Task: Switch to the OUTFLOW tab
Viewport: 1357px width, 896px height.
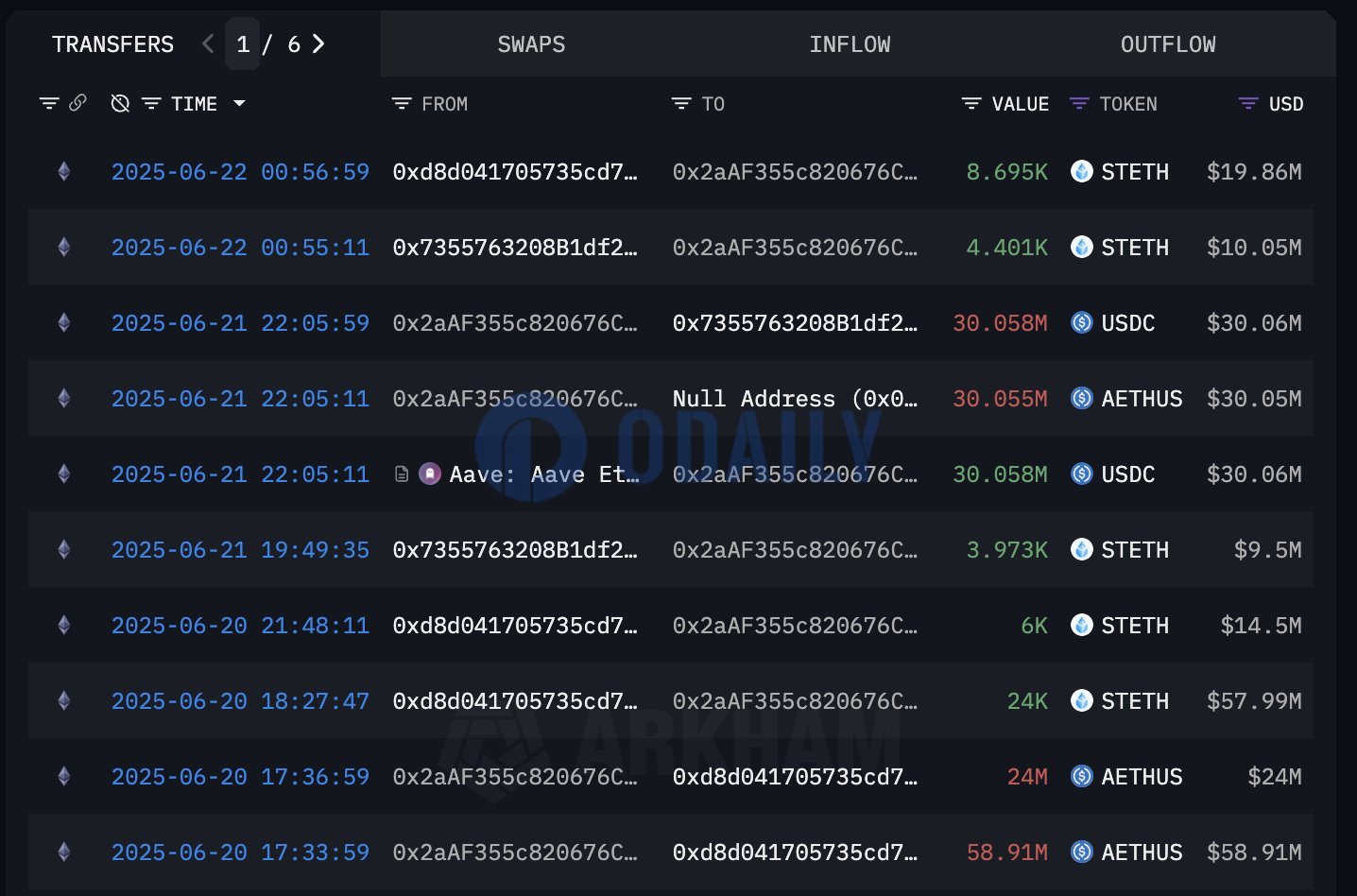Action: click(x=1168, y=44)
